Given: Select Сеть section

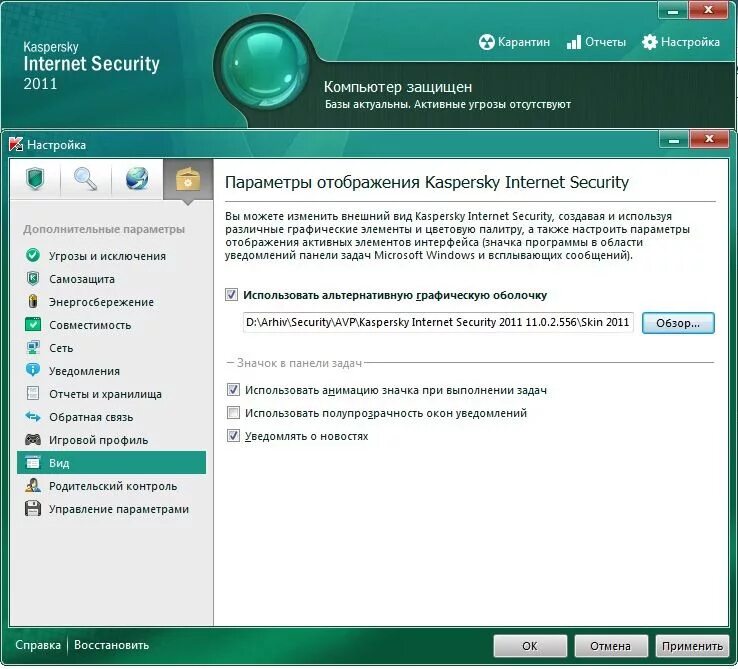Looking at the screenshot, I should tap(112, 348).
